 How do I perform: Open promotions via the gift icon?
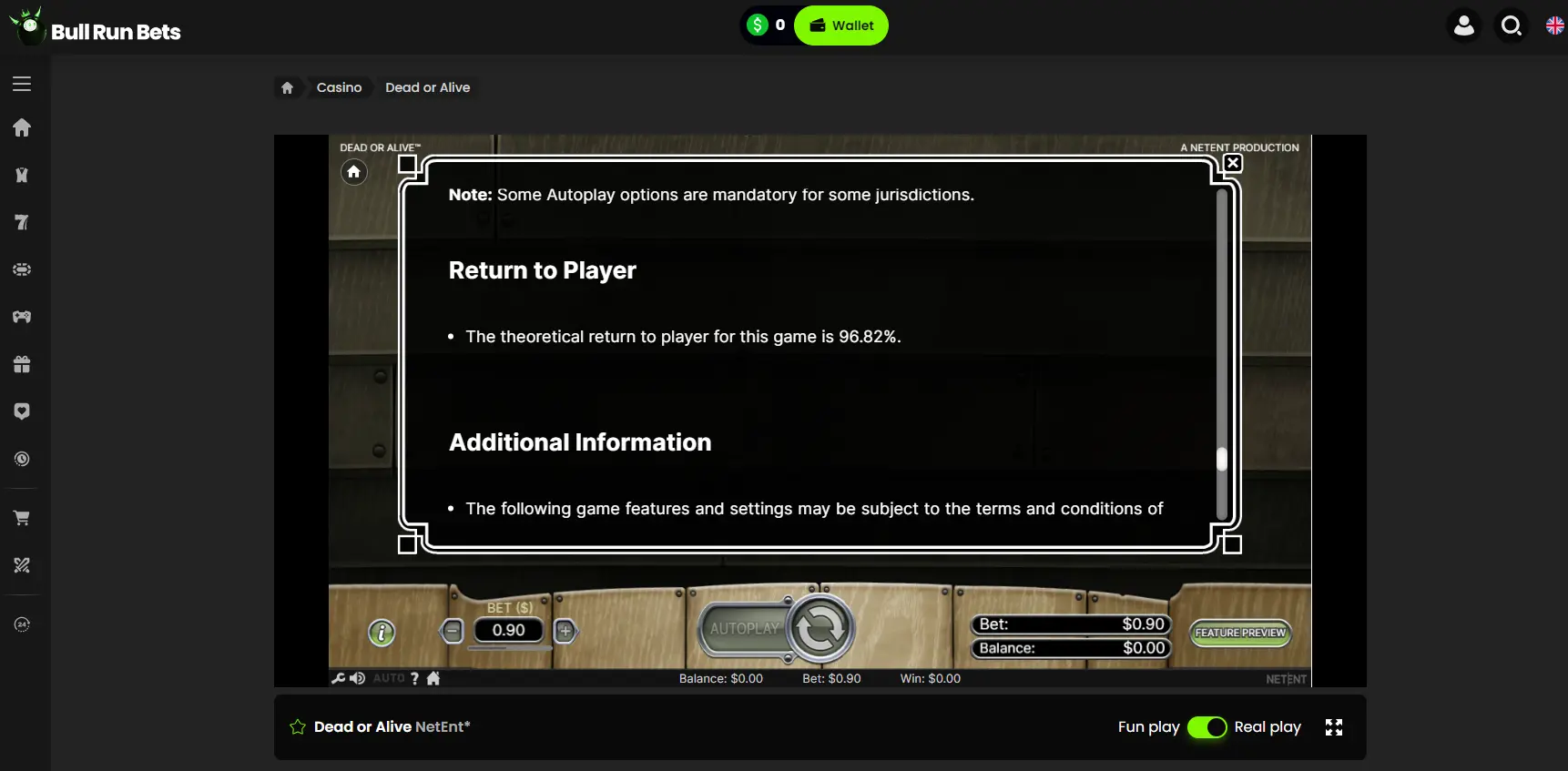pos(22,364)
